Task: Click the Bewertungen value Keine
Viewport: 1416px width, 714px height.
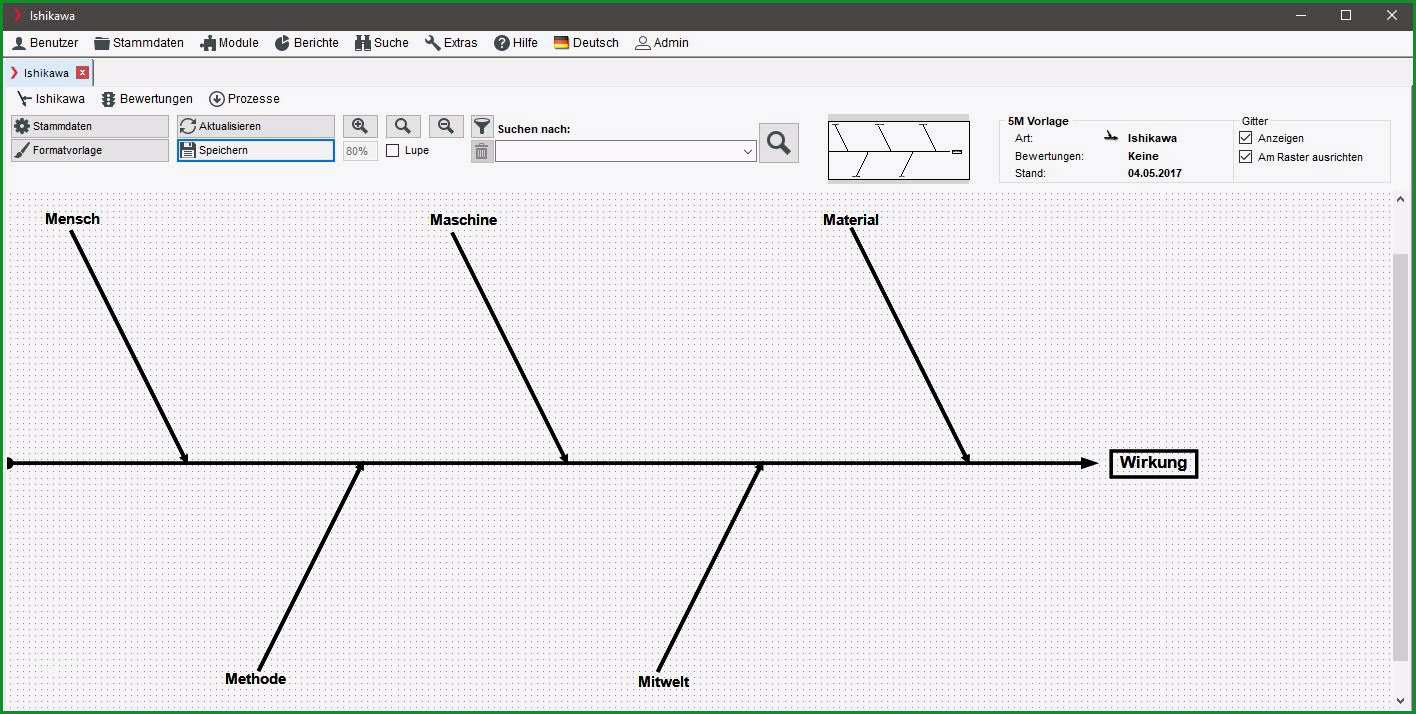Action: coord(1143,156)
